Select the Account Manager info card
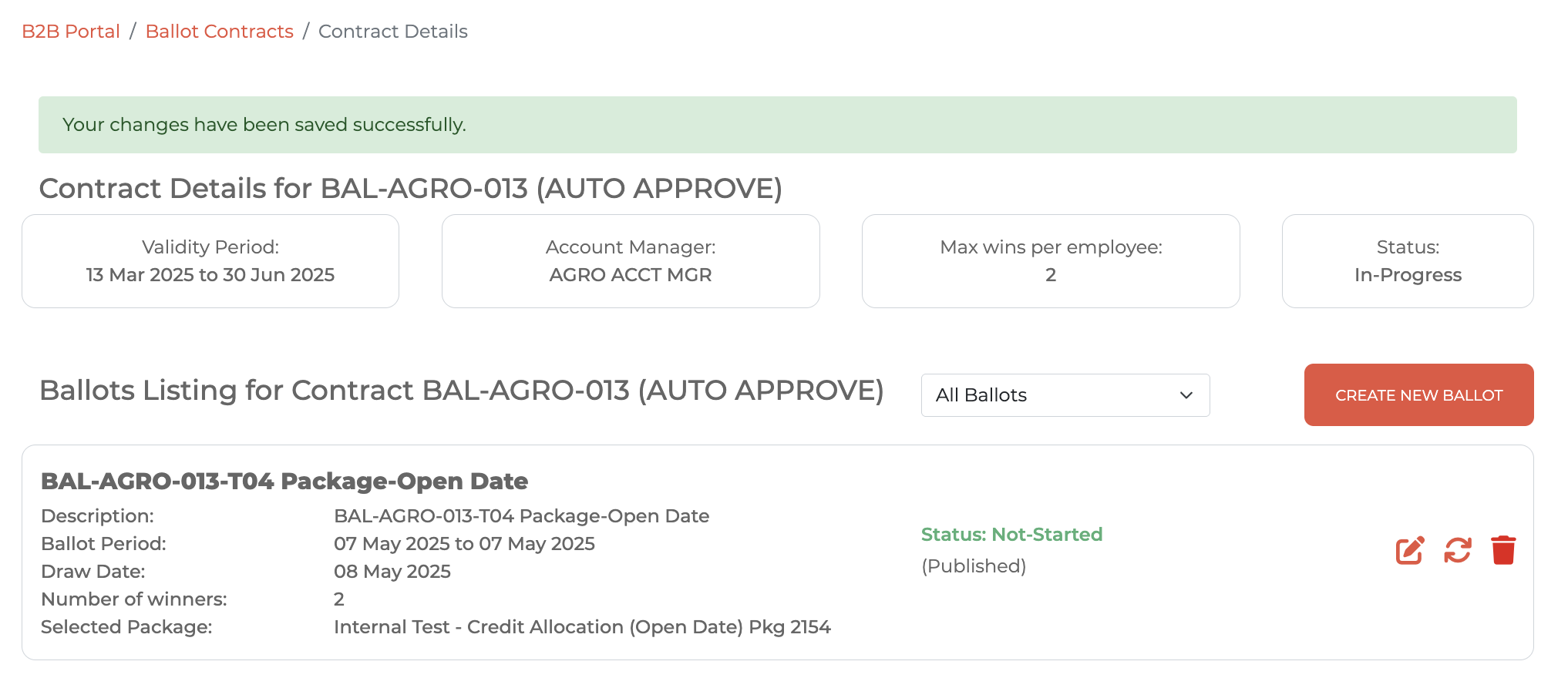 click(630, 261)
